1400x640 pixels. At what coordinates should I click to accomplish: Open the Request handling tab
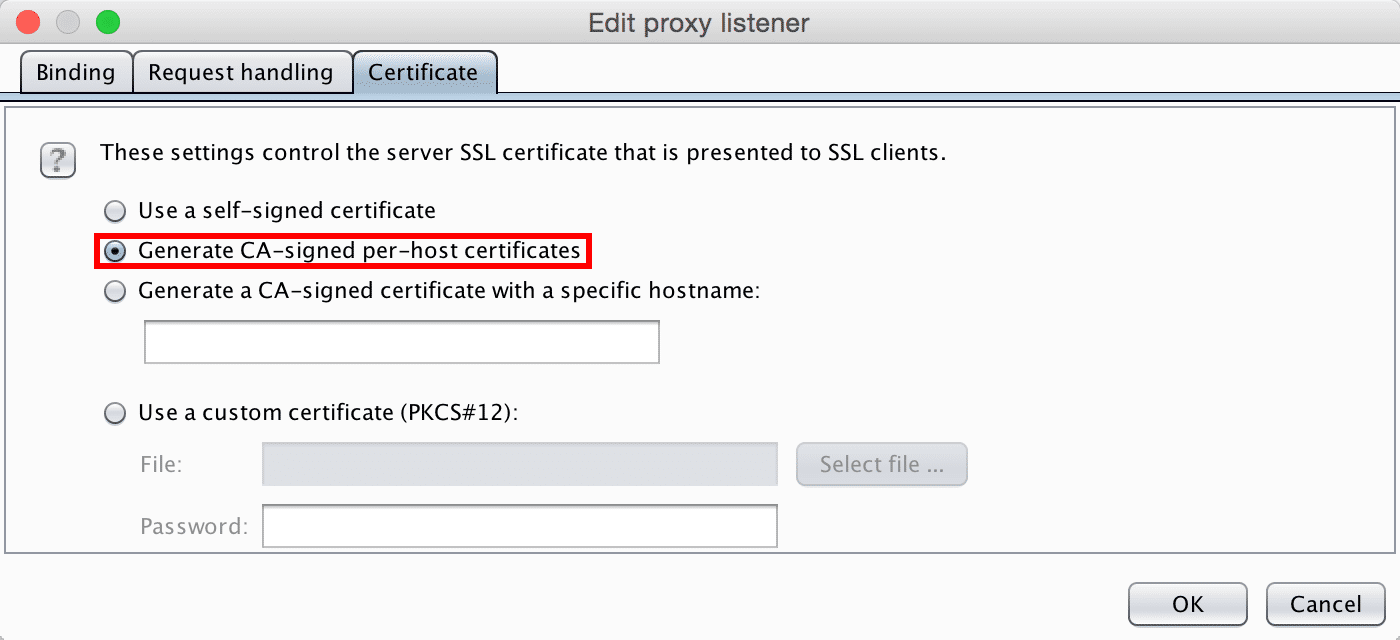pos(241,73)
